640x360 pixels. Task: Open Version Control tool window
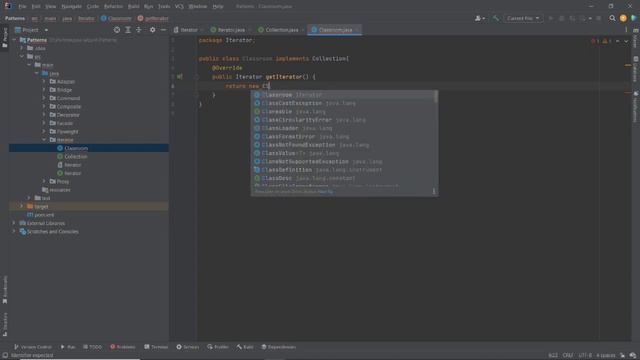pyautogui.click(x=33, y=347)
